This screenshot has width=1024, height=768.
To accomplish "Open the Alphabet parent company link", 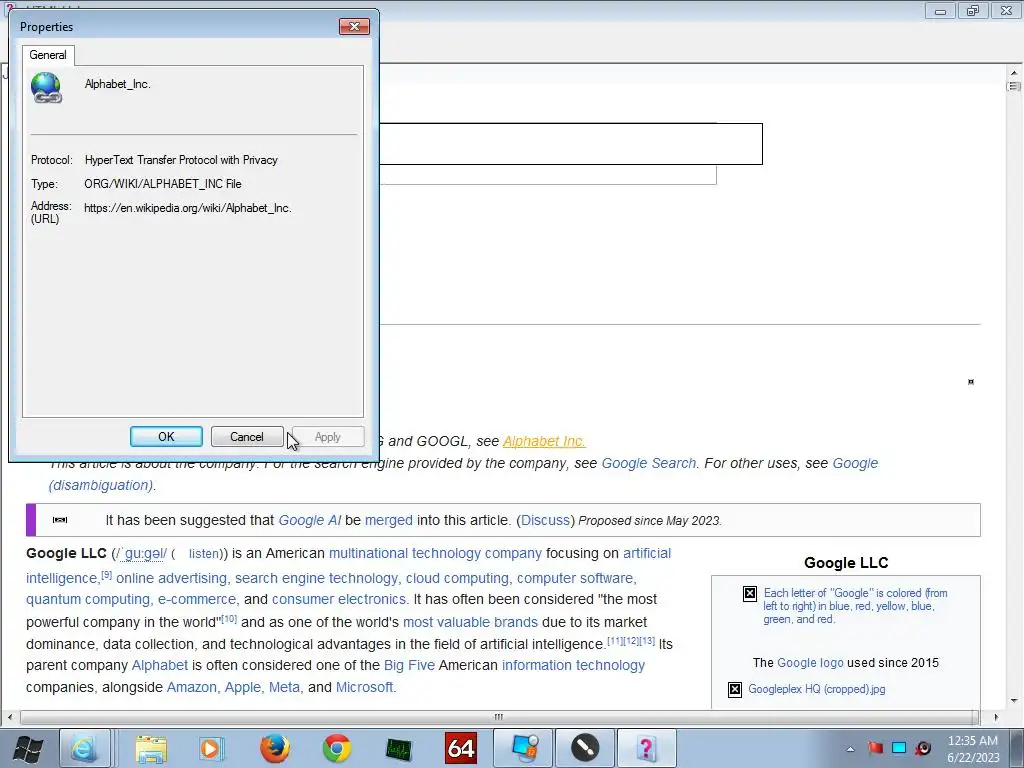I will click(x=159, y=665).
